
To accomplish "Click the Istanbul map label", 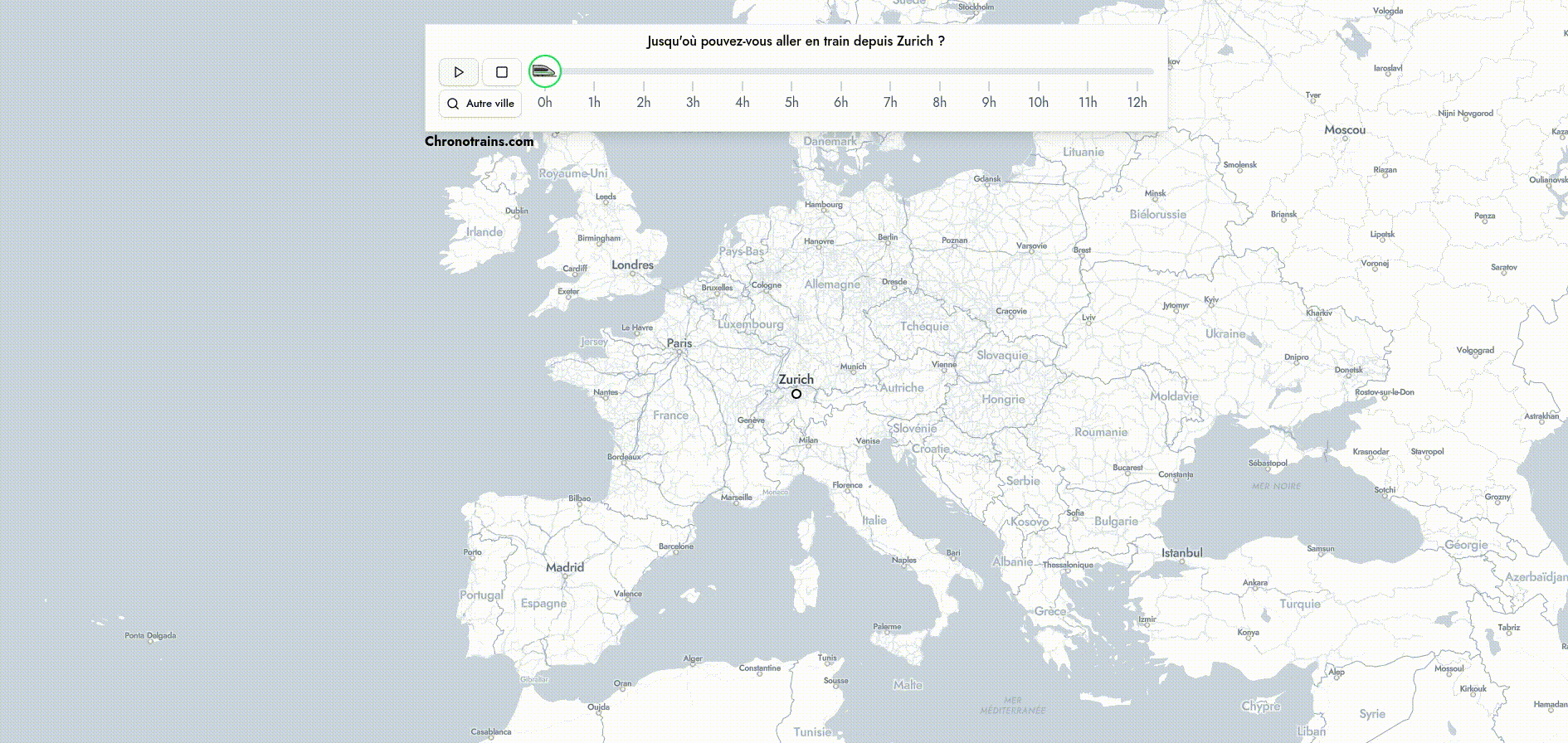I will (1181, 553).
